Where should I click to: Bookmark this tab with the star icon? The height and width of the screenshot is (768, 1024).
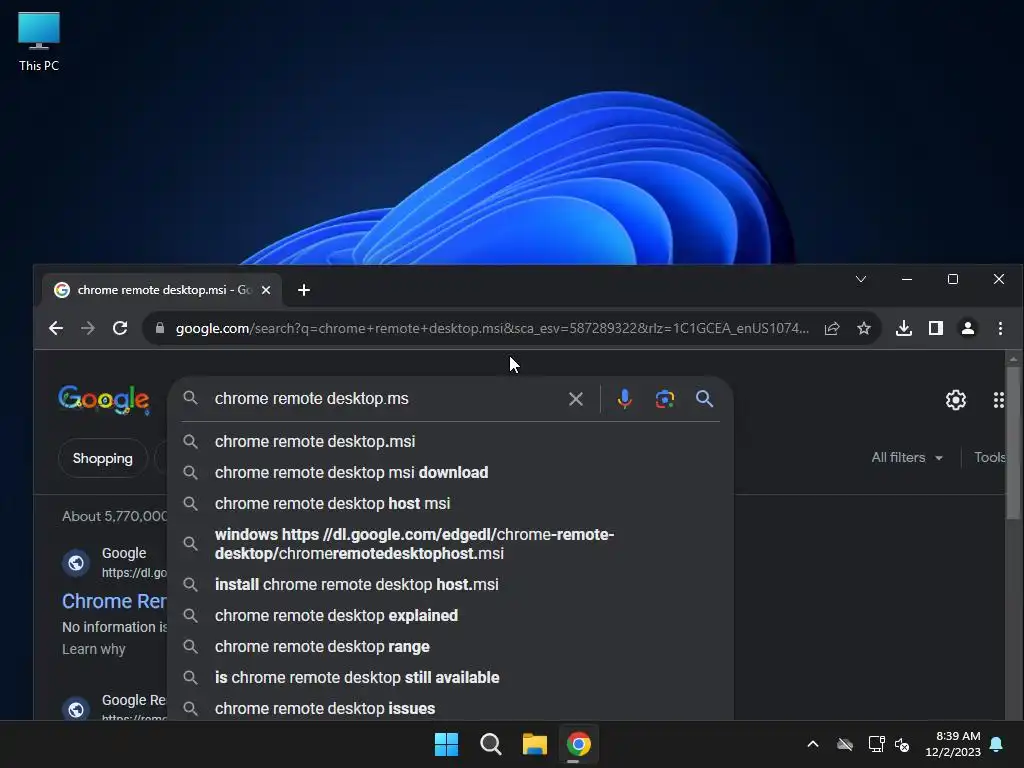863,328
